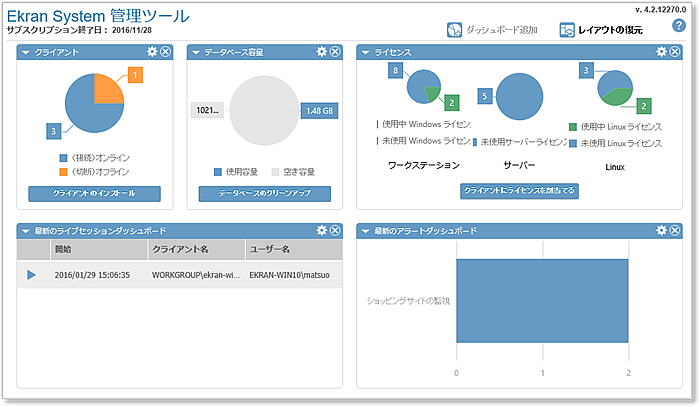Select orange offline slice in client pie
This screenshot has height=407, width=700.
click(107, 91)
